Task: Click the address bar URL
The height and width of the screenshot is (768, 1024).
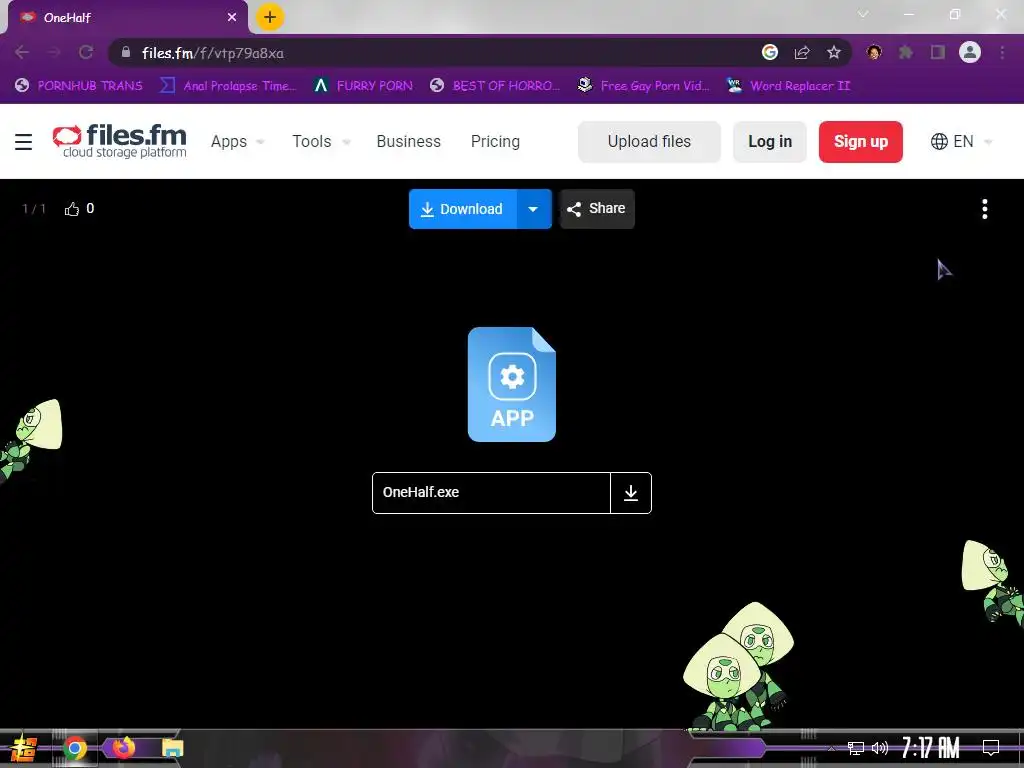Action: click(213, 53)
